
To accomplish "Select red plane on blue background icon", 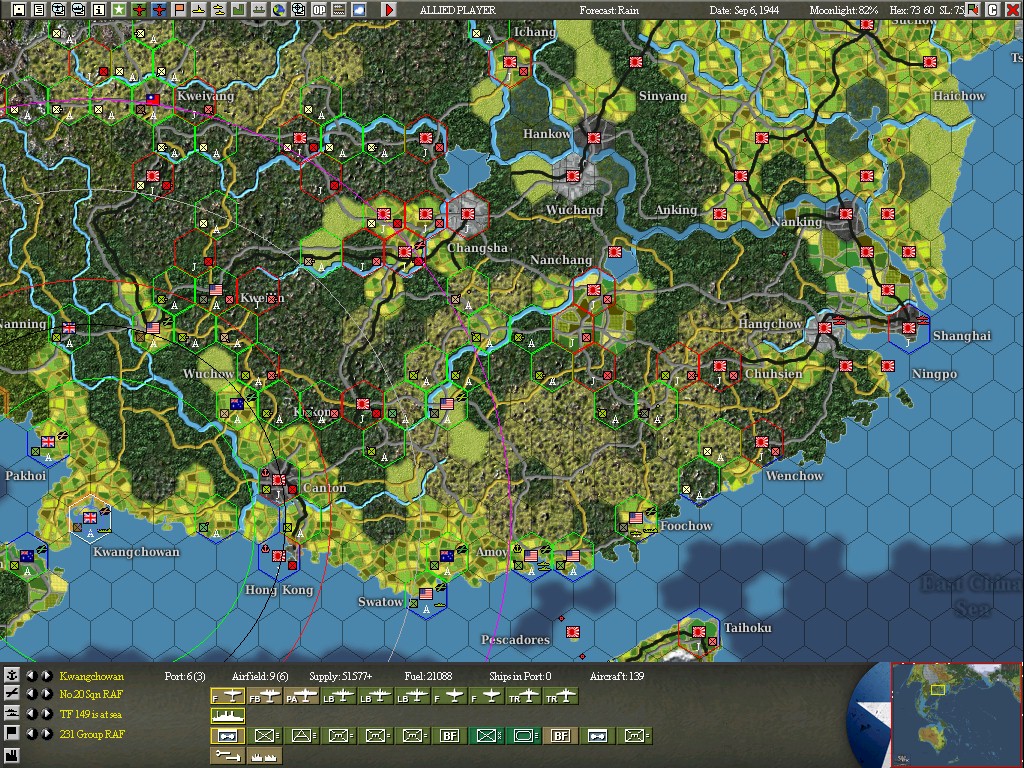I will (159, 9).
